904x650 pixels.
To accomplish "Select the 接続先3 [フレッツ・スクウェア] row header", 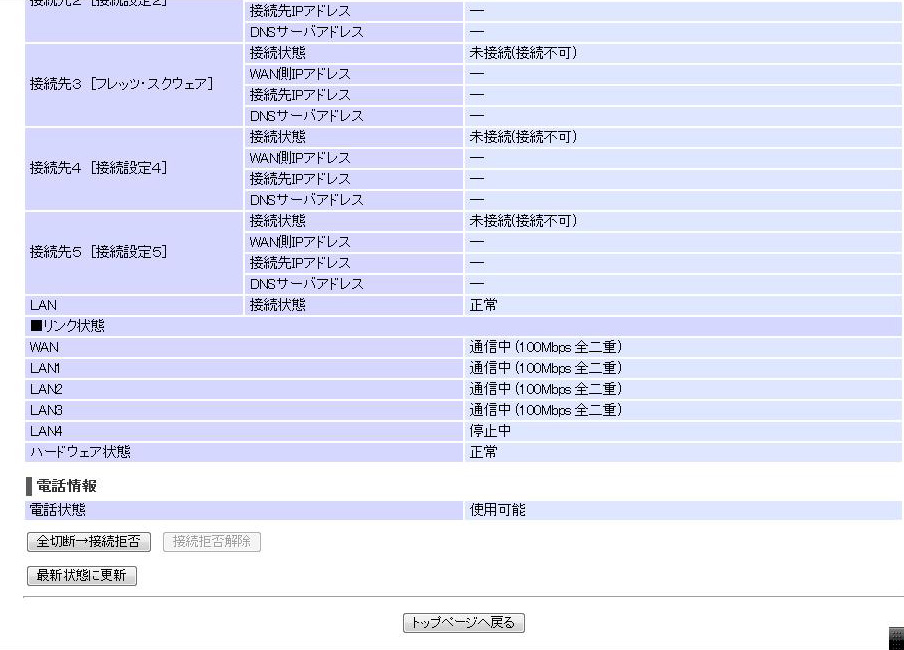I will point(121,84).
